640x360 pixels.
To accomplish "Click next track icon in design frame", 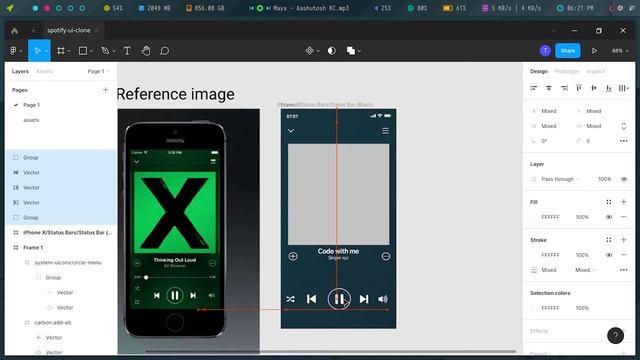I will point(364,299).
